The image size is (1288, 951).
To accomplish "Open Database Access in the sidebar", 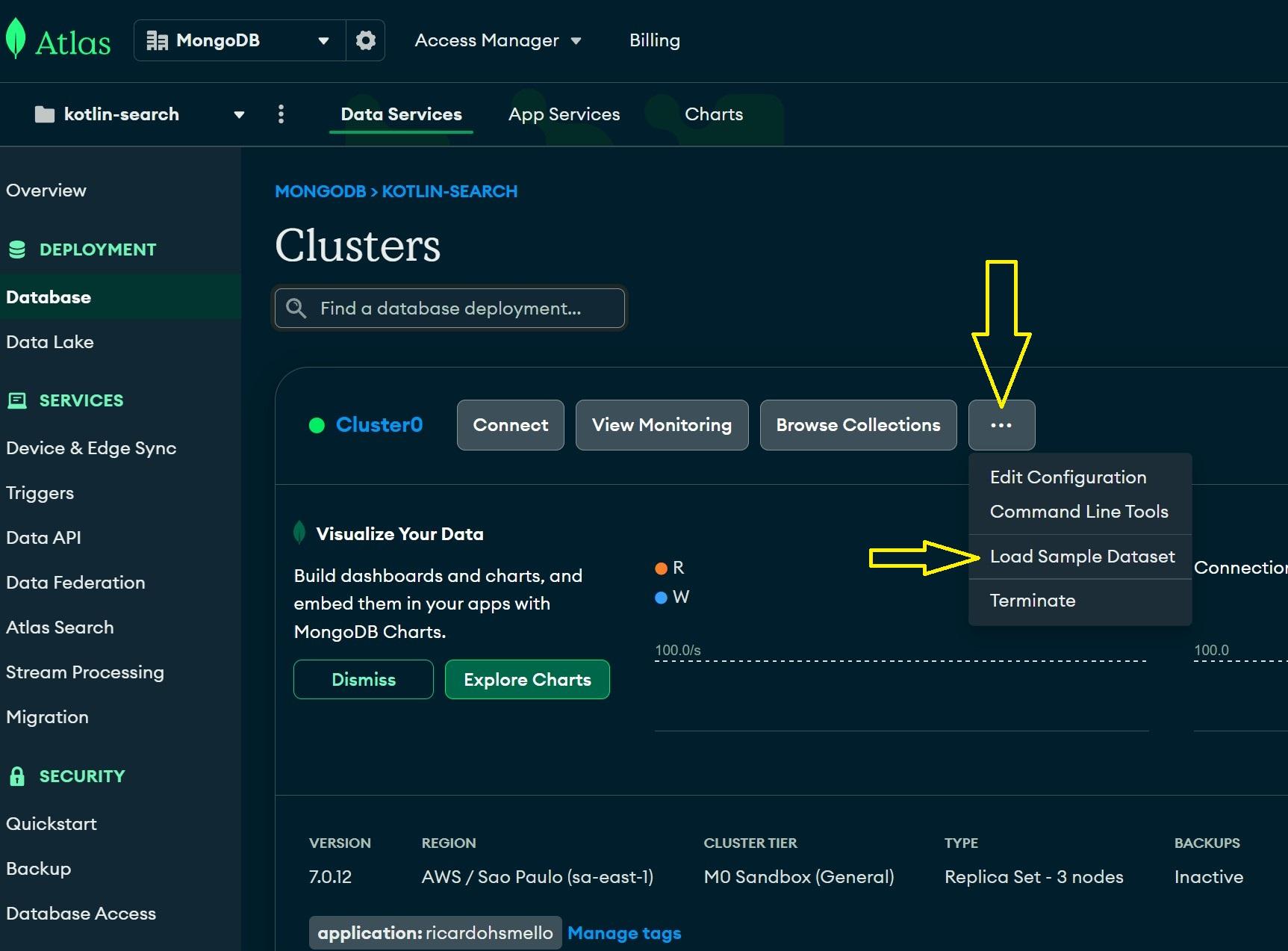I will [x=81, y=914].
